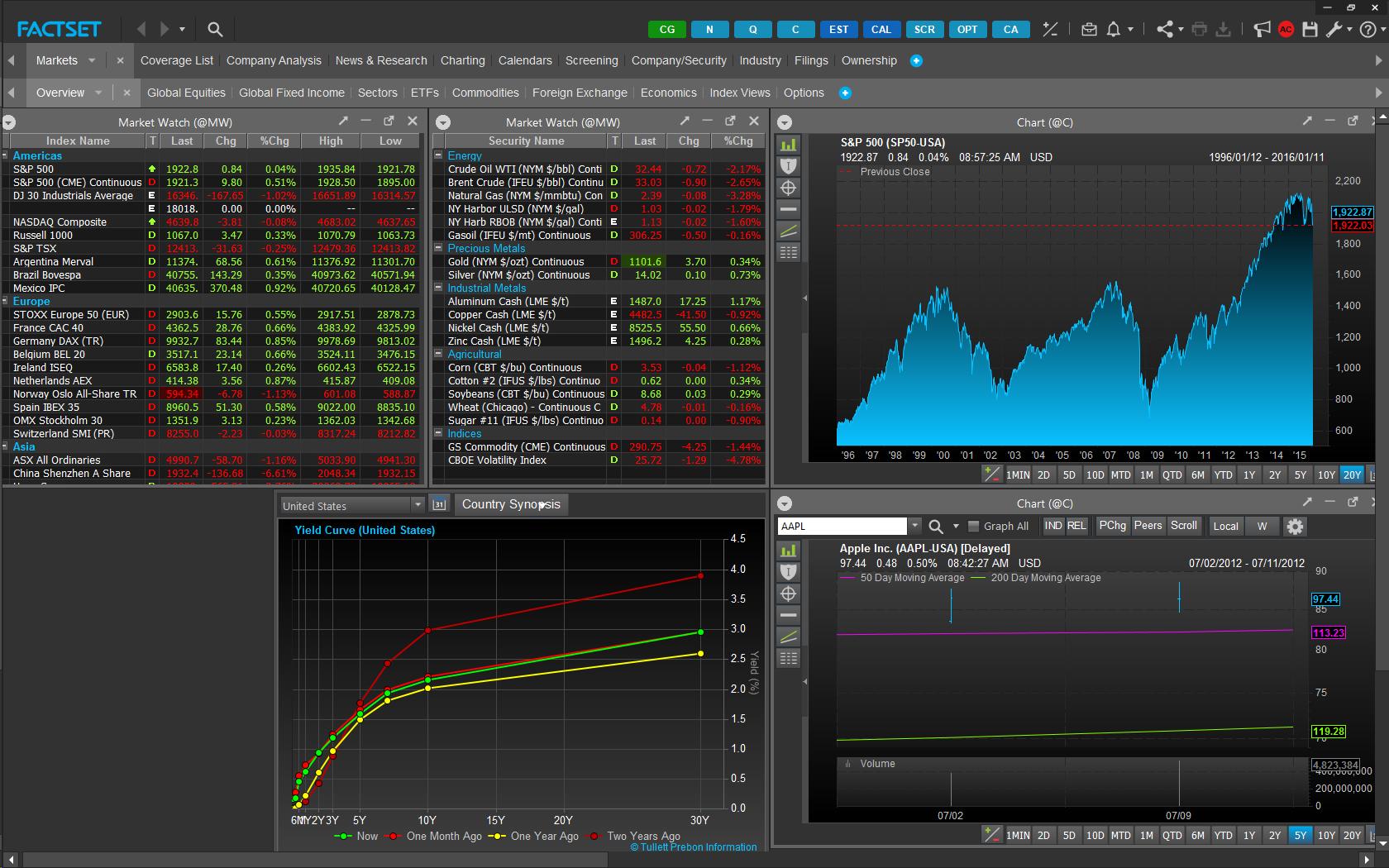
Task: Toggle the W weekly frequency button
Action: tap(1262, 527)
